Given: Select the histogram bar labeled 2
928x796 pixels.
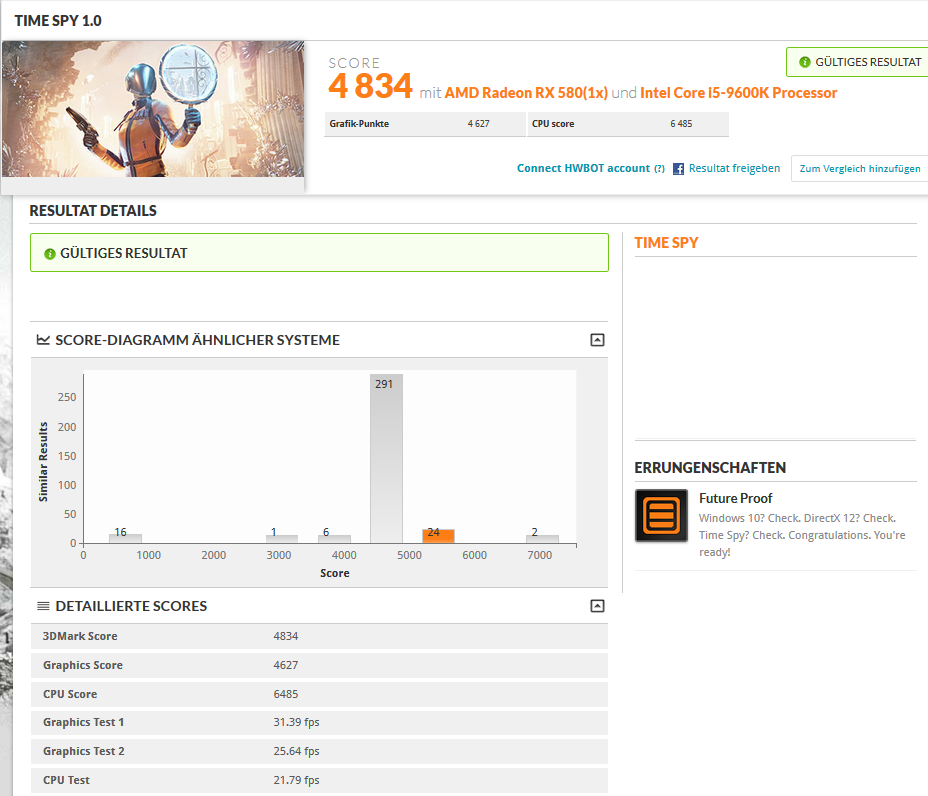Looking at the screenshot, I should pyautogui.click(x=542, y=539).
